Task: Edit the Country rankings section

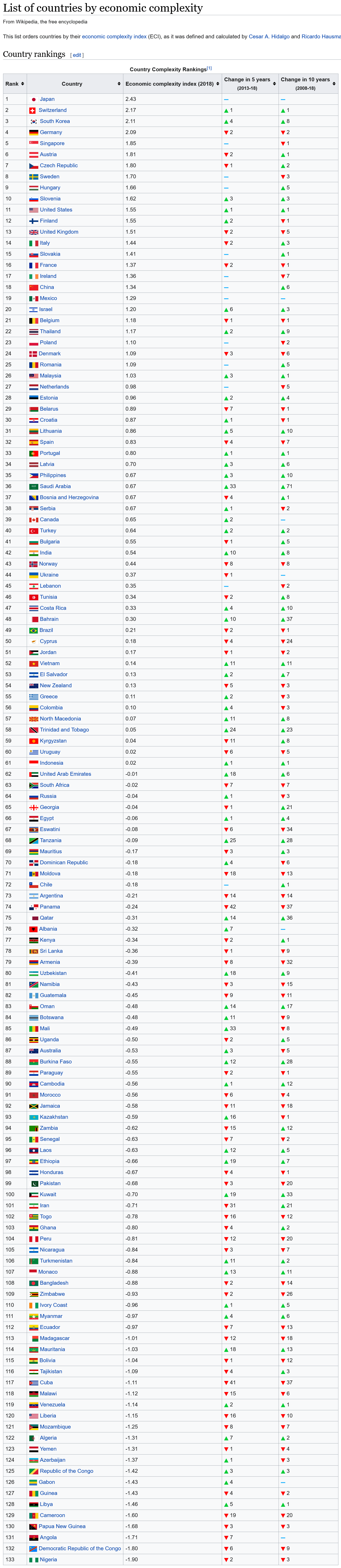Action: point(77,55)
